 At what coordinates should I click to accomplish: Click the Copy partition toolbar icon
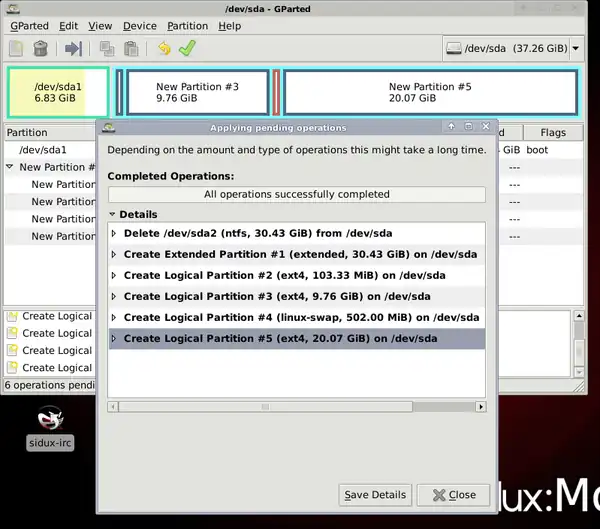point(106,48)
